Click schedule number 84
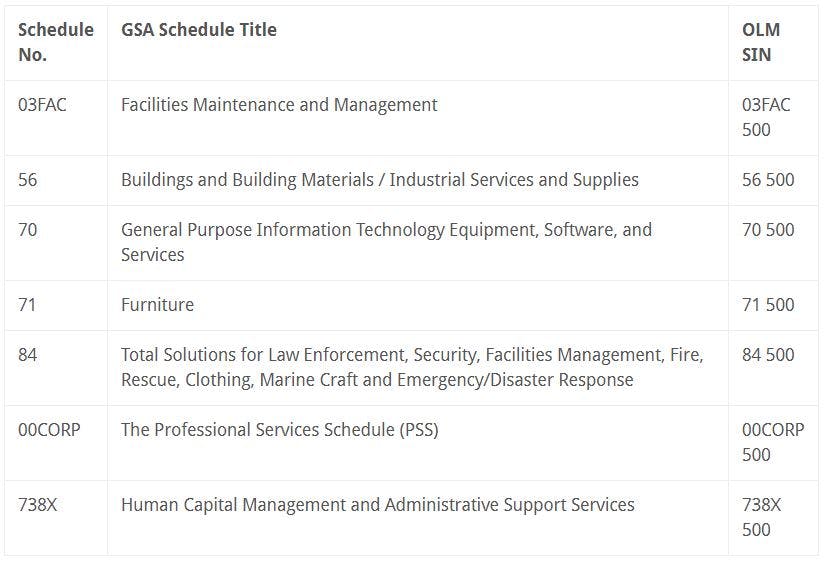Viewport: 824px width, 561px height. [x=27, y=355]
